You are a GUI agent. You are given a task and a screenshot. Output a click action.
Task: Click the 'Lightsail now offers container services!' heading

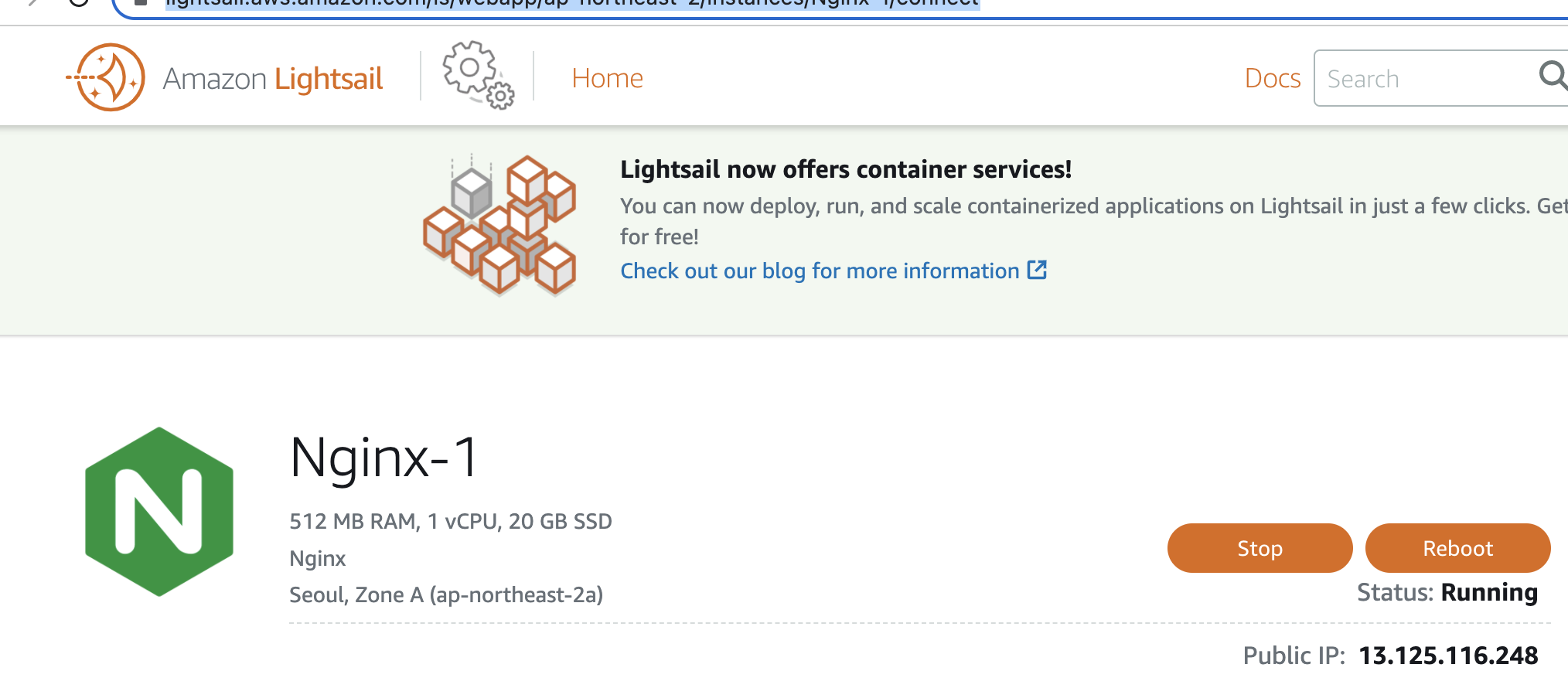846,169
